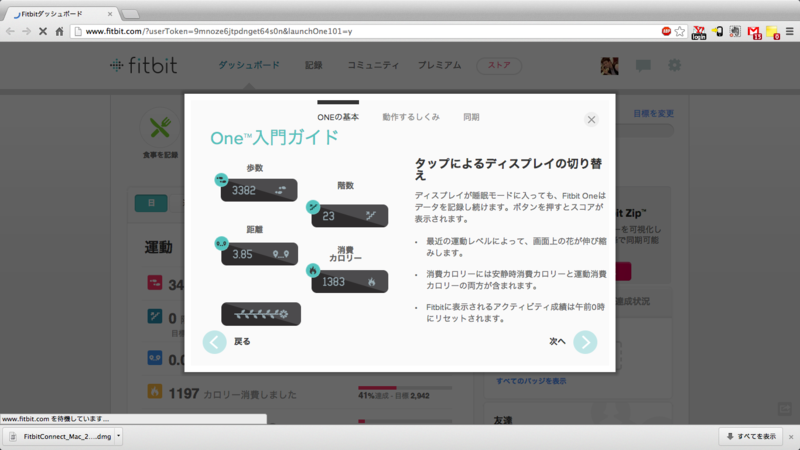The height and width of the screenshot is (450, 800).
Task: Go to next guide page arrow
Action: 585,342
